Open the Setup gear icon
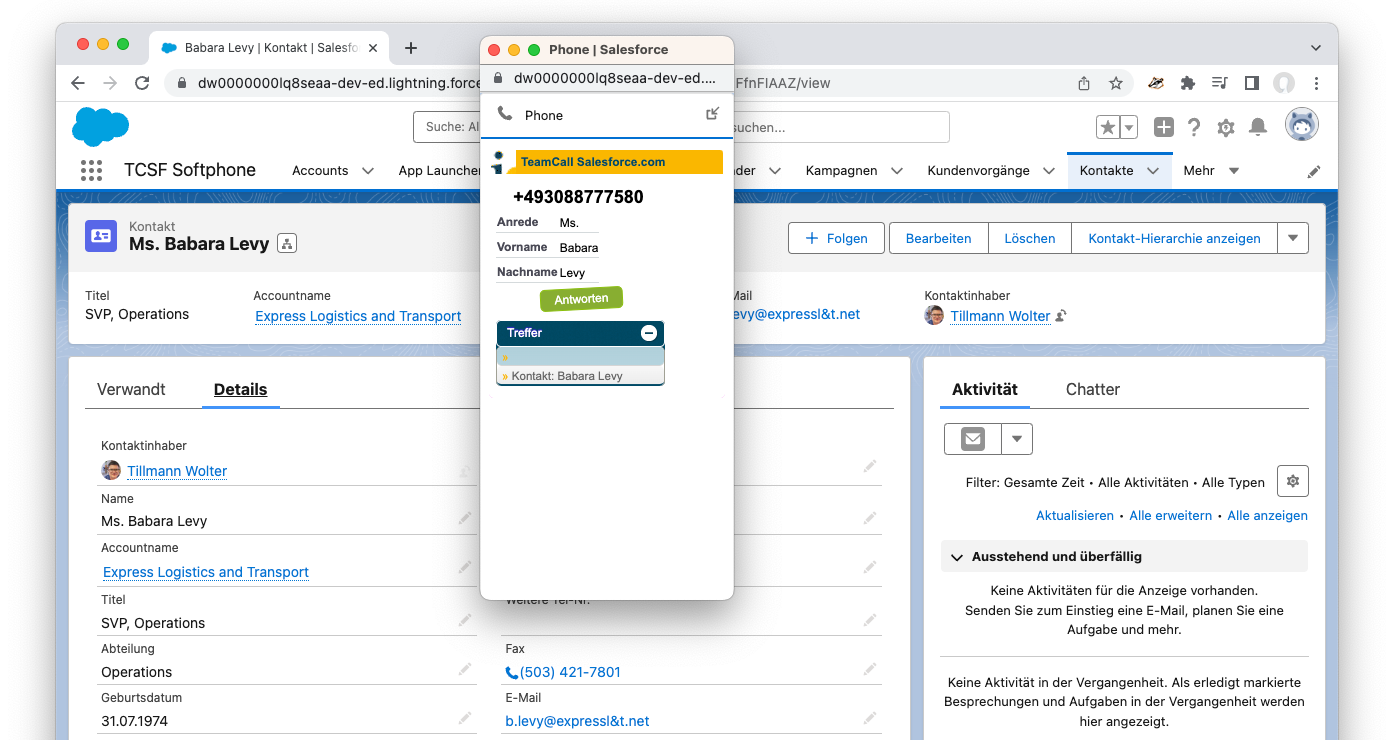1394x740 pixels. tap(1226, 127)
